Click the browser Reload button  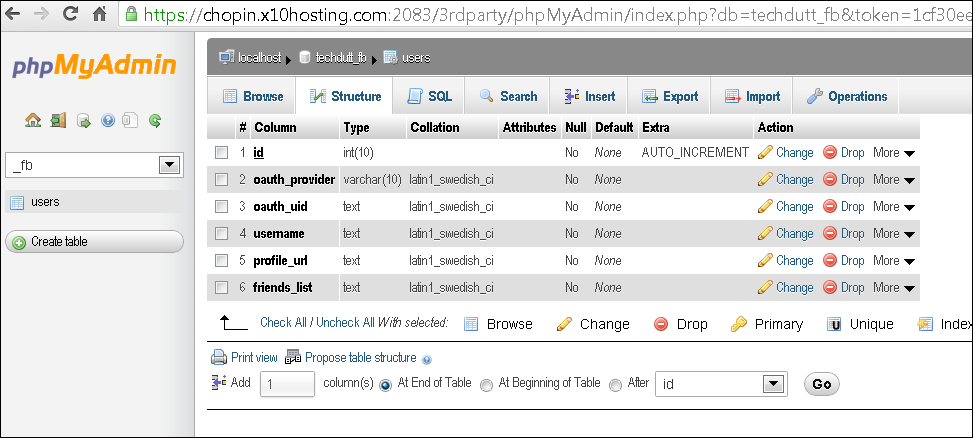click(x=71, y=13)
